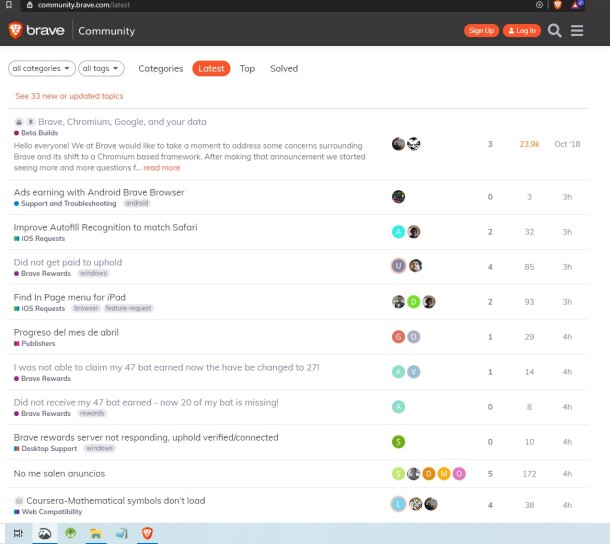Click the Community header title
The width and height of the screenshot is (610, 544).
pos(107,31)
